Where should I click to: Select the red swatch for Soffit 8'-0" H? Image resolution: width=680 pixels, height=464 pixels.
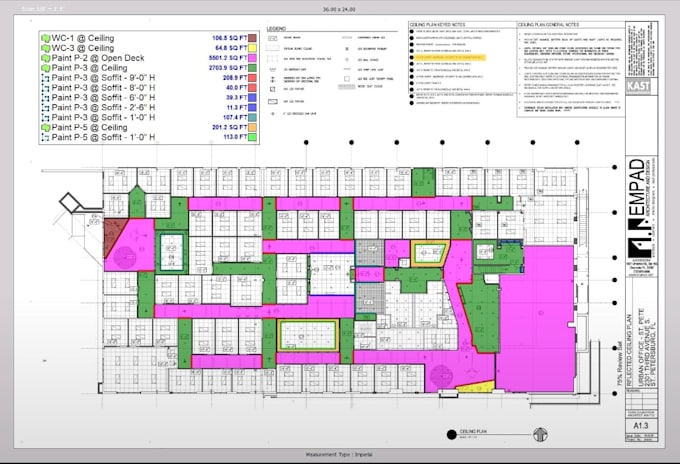[x=252, y=88]
